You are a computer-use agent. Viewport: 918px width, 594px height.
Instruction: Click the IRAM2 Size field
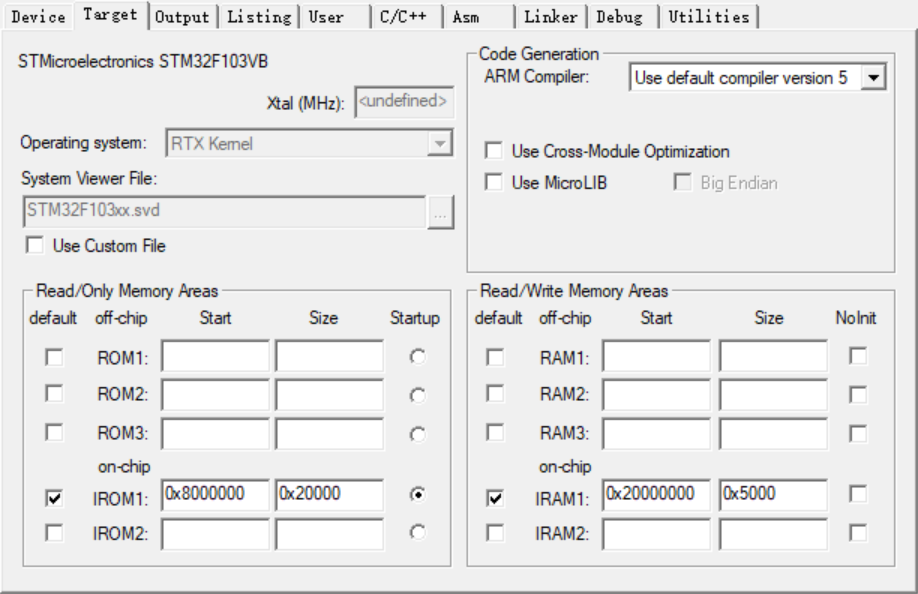click(x=773, y=534)
